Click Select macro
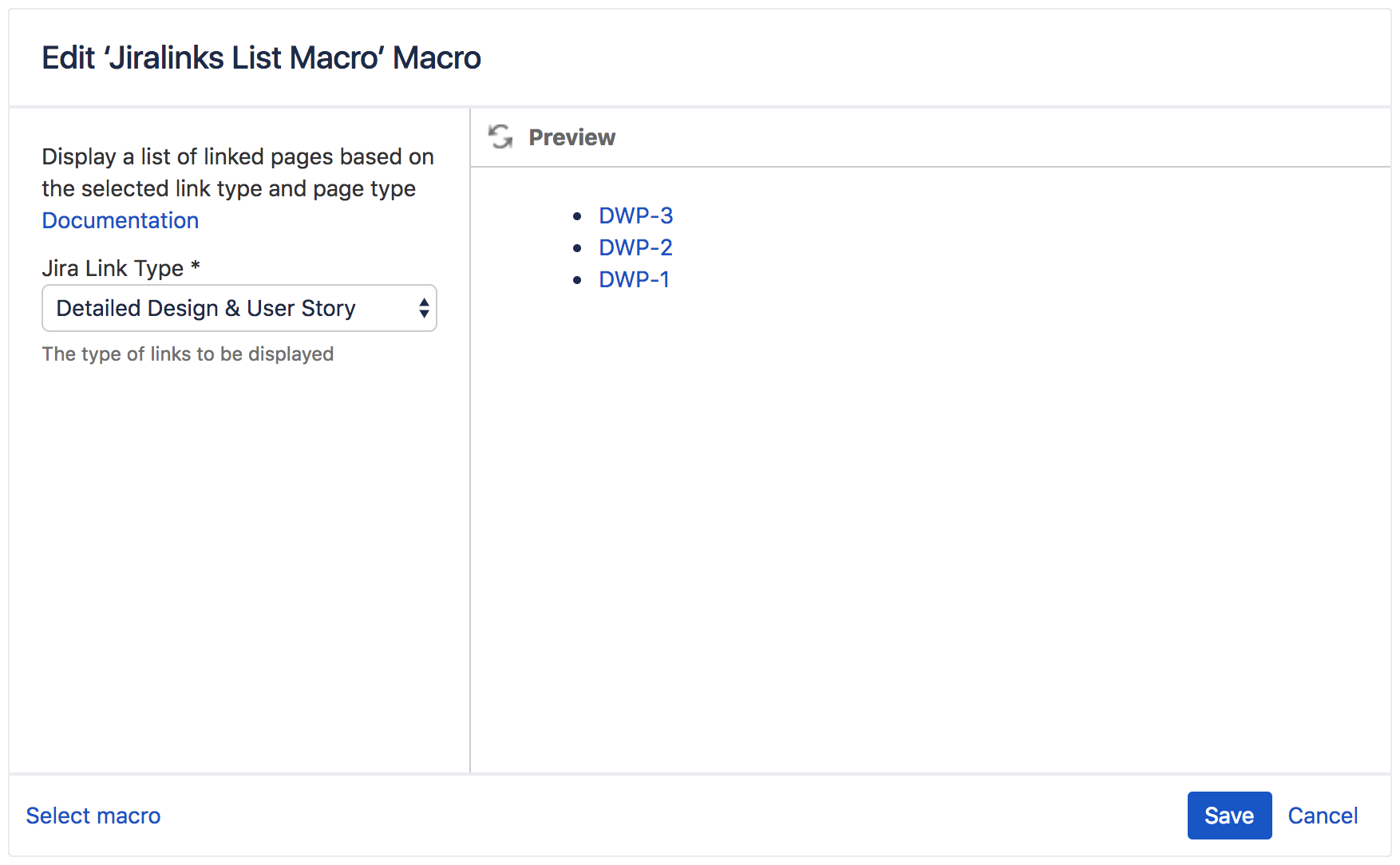 [x=93, y=816]
